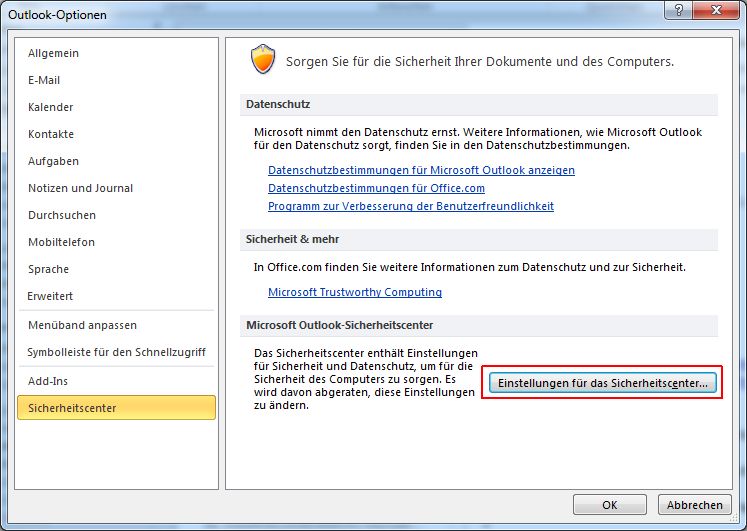This screenshot has width=747, height=531.
Task: Click Einstellungen für das Sicherheitscenter button
Action: [x=602, y=383]
